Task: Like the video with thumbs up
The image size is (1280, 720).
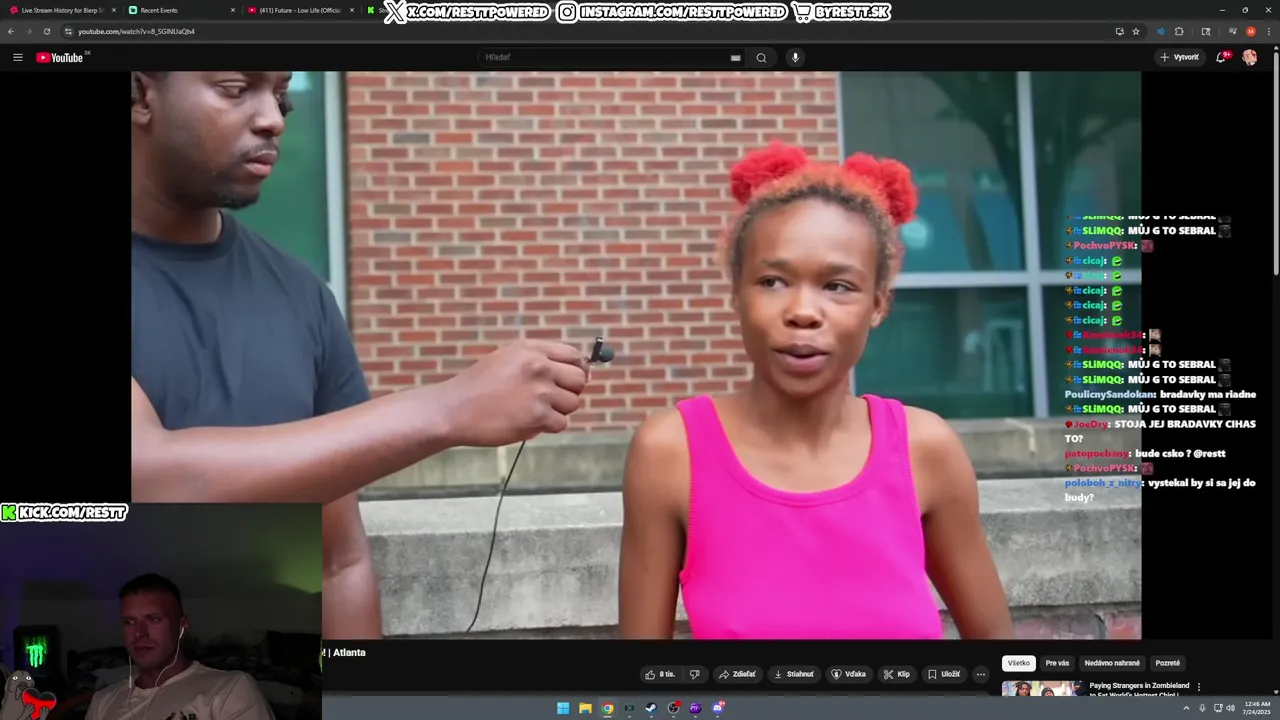Action: (x=661, y=674)
